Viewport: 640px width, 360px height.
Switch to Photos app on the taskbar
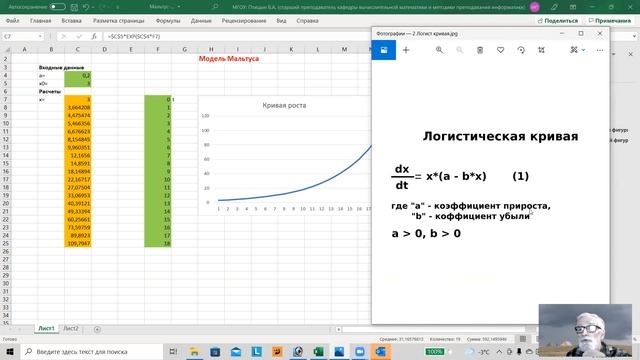coord(339,351)
